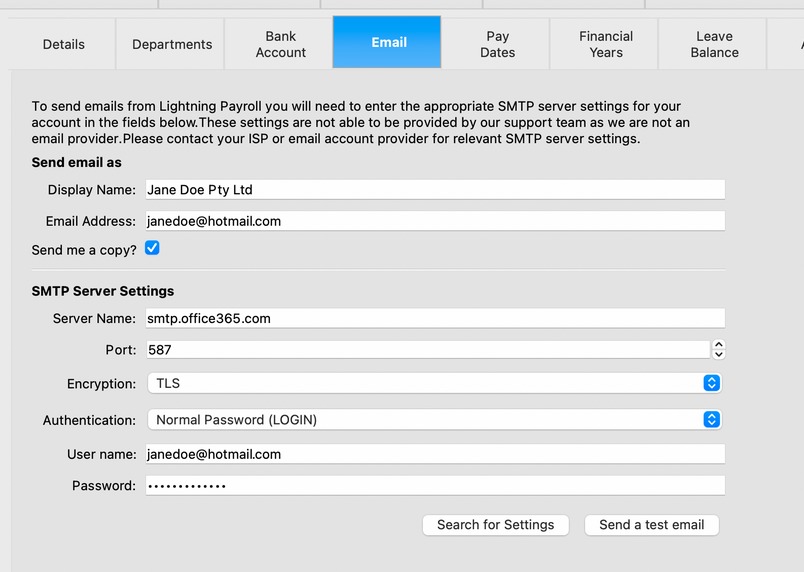This screenshot has height=572, width=804.
Task: Switch to the Leave Balance tab
Action: click(714, 44)
